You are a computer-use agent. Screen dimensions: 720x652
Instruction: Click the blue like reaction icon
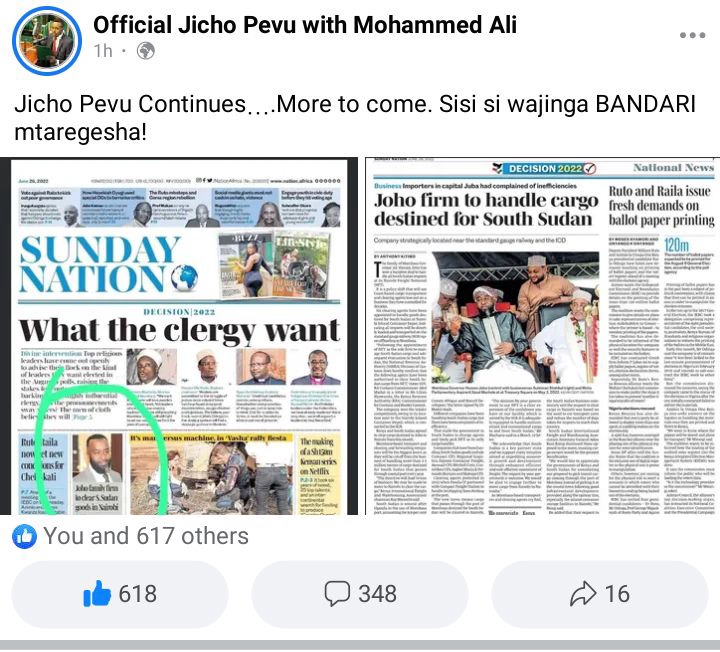(x=24, y=536)
